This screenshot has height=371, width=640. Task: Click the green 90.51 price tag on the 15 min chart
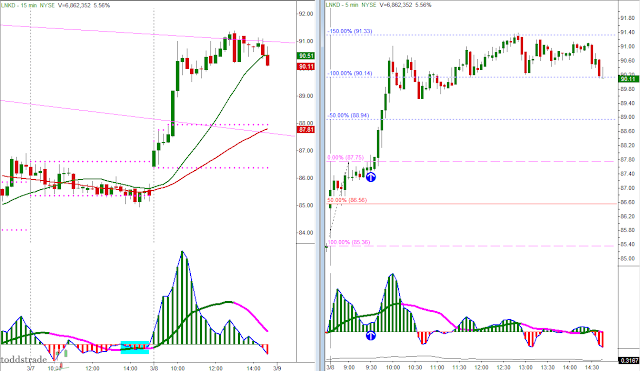tap(306, 56)
